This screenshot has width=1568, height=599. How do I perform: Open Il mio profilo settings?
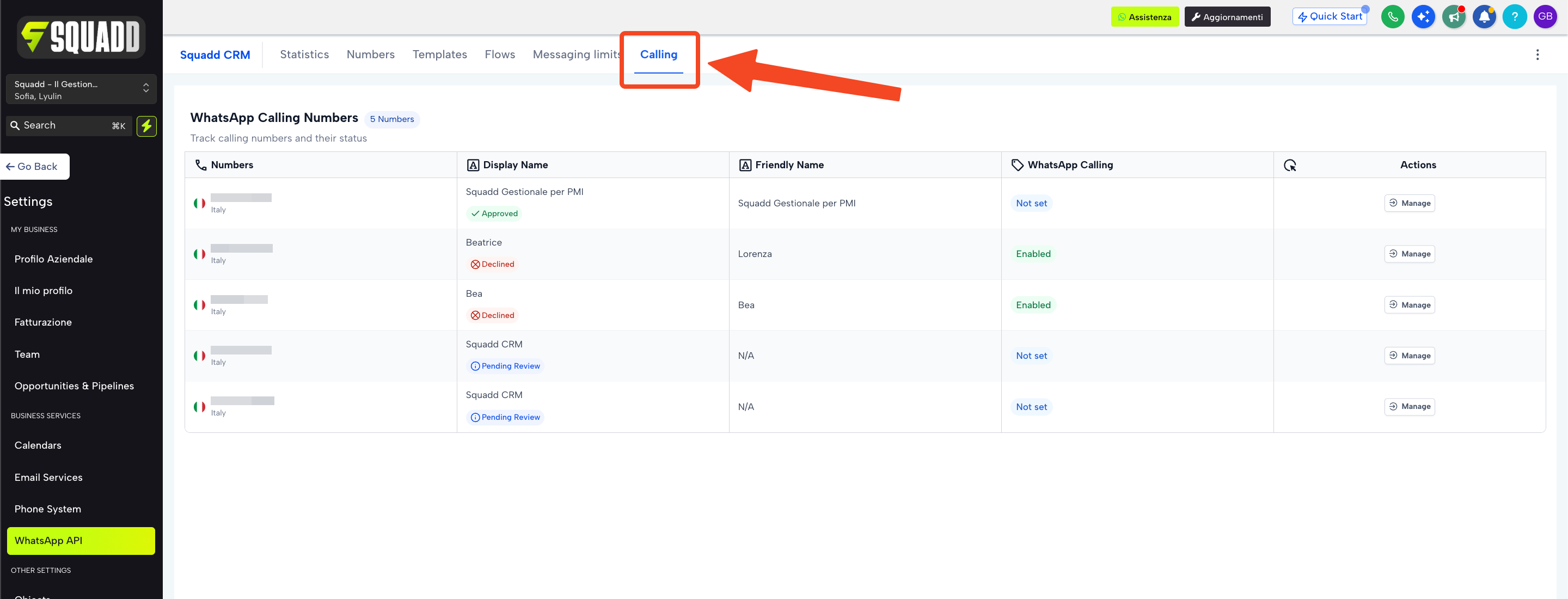43,291
